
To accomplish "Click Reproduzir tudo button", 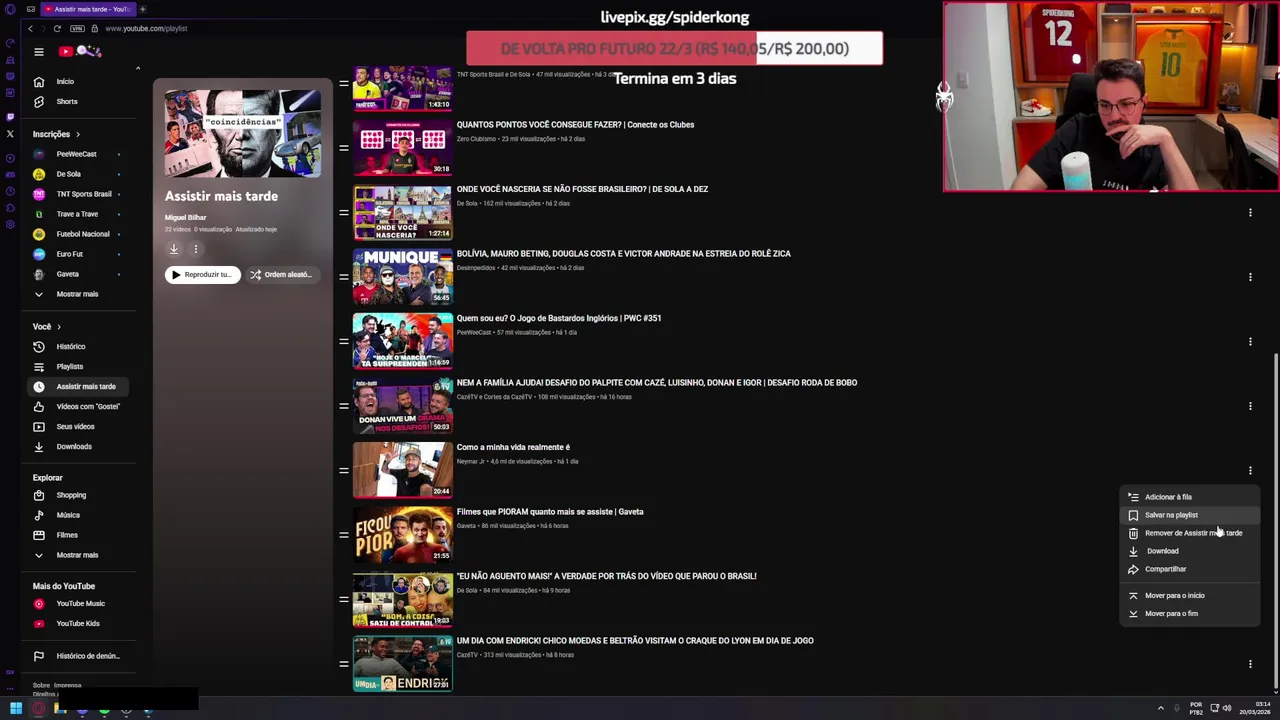I will coord(203,274).
